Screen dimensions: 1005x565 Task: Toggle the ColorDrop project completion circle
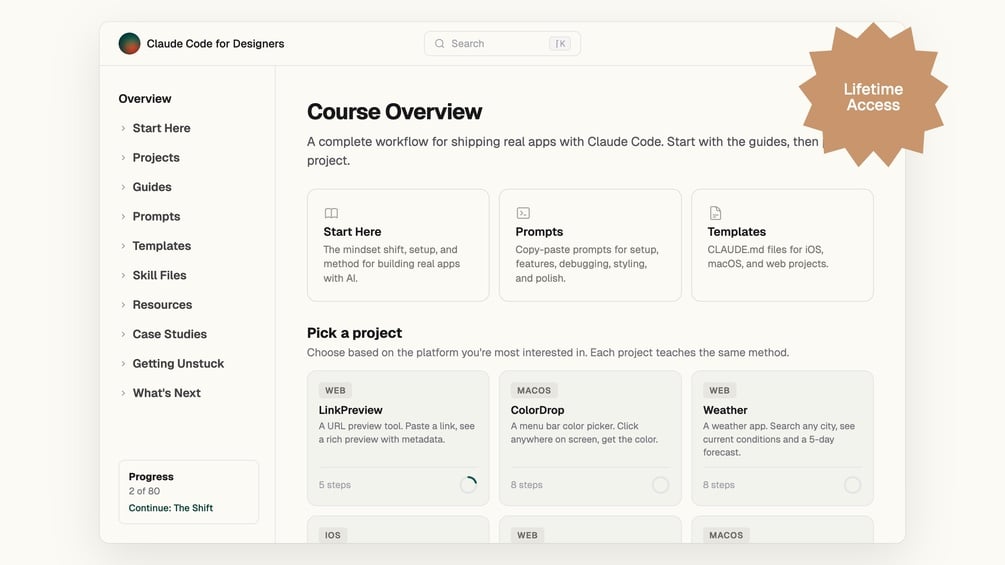click(660, 485)
